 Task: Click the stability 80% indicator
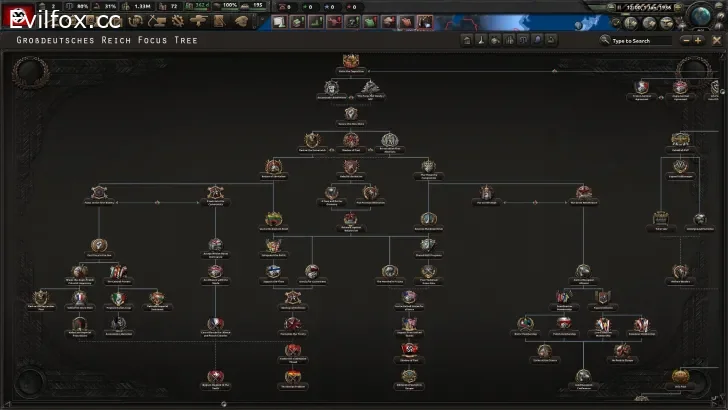pyautogui.click(x=81, y=7)
